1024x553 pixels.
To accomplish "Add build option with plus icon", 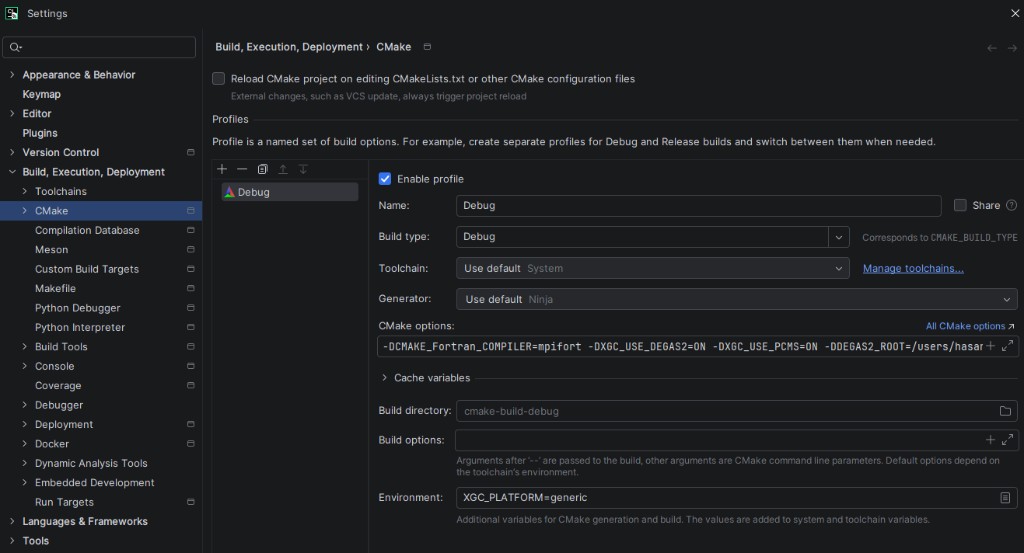I will 991,439.
